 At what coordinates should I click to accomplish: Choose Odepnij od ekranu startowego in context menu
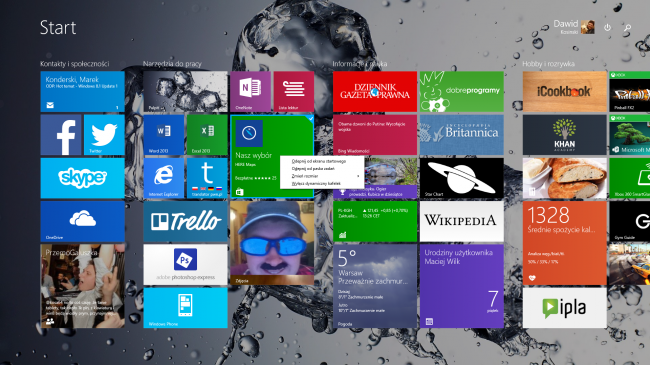[x=318, y=161]
